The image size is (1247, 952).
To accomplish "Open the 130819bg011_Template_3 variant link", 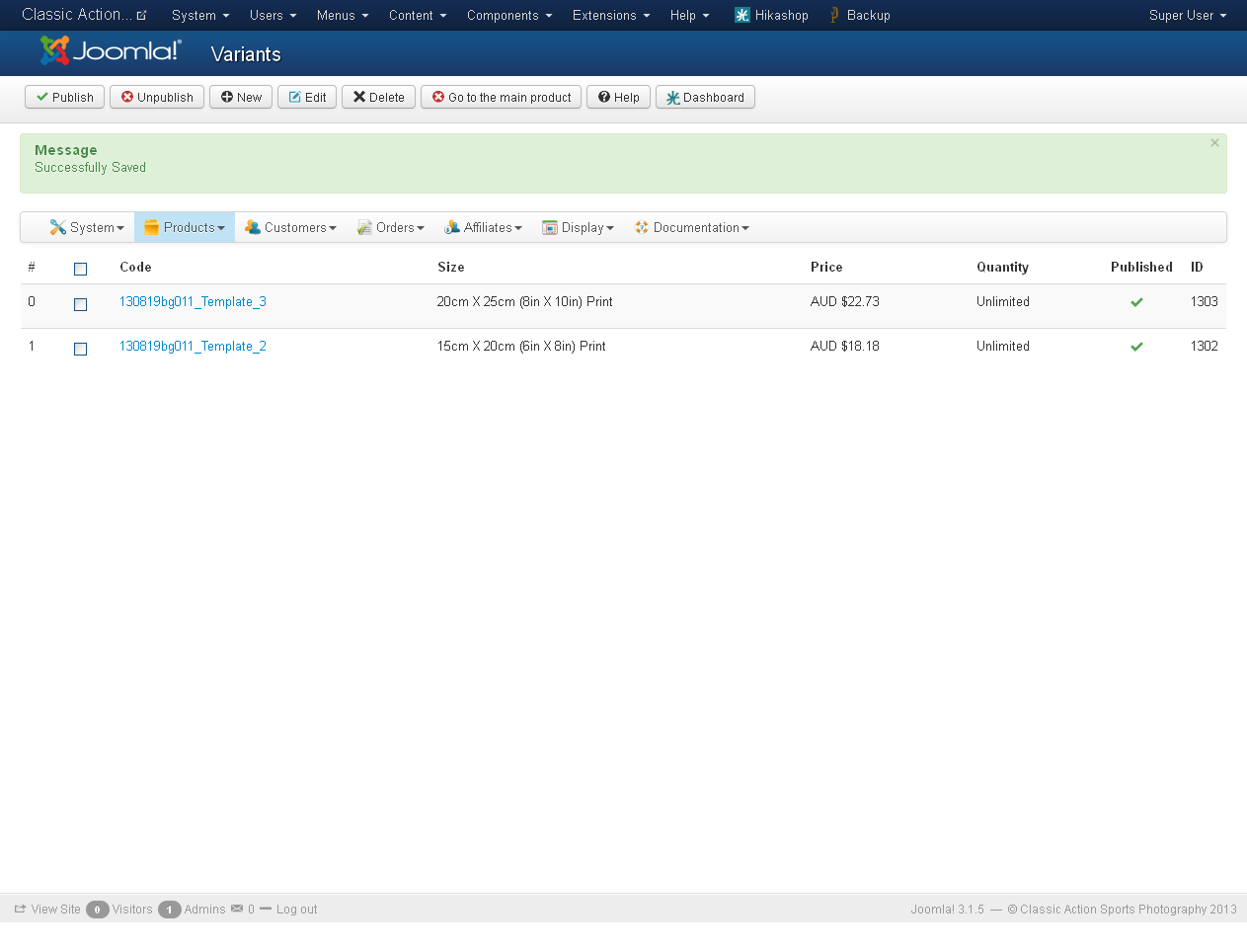I will tap(193, 301).
